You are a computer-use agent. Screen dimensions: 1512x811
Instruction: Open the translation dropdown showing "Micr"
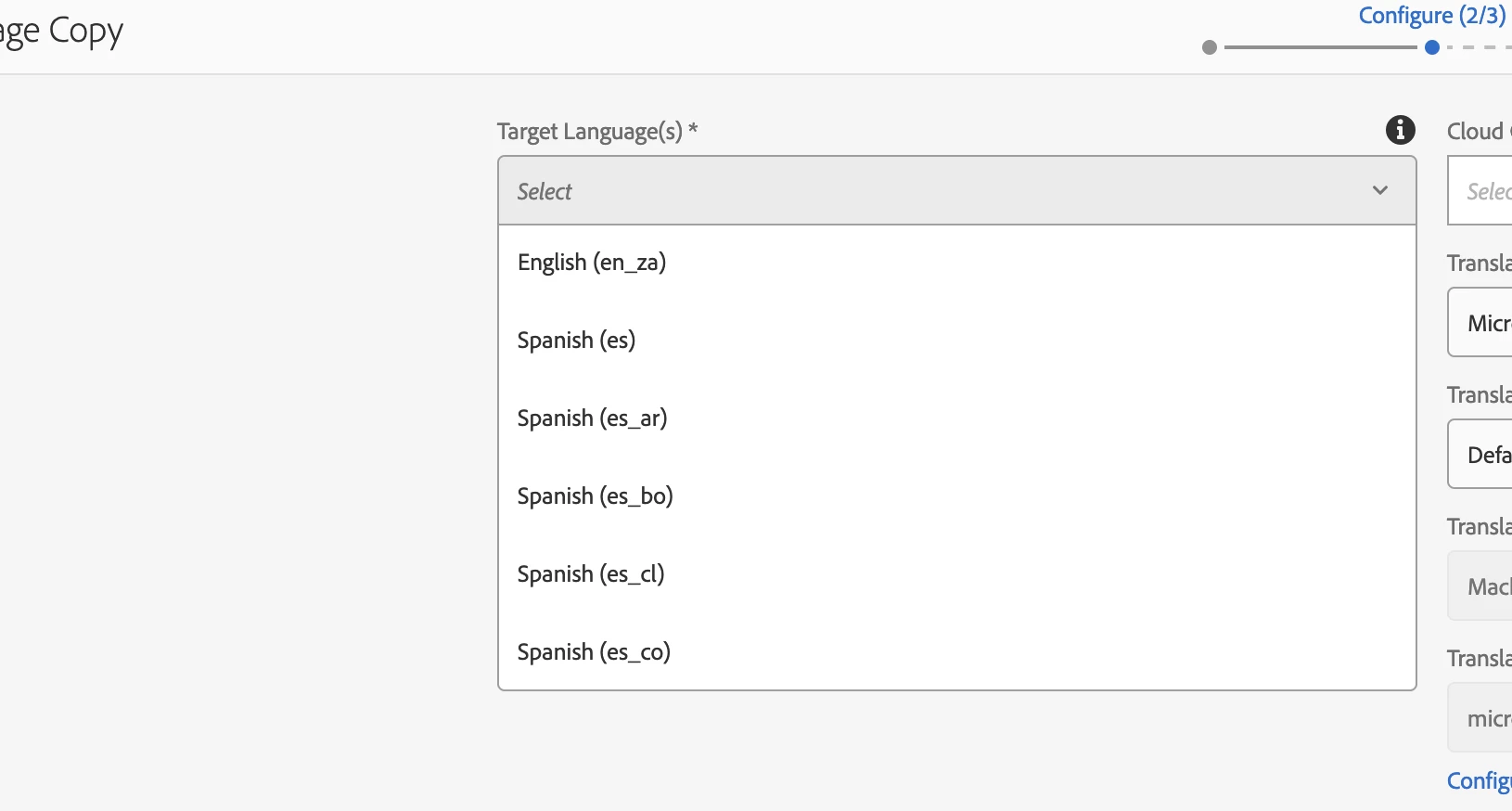tap(1485, 323)
